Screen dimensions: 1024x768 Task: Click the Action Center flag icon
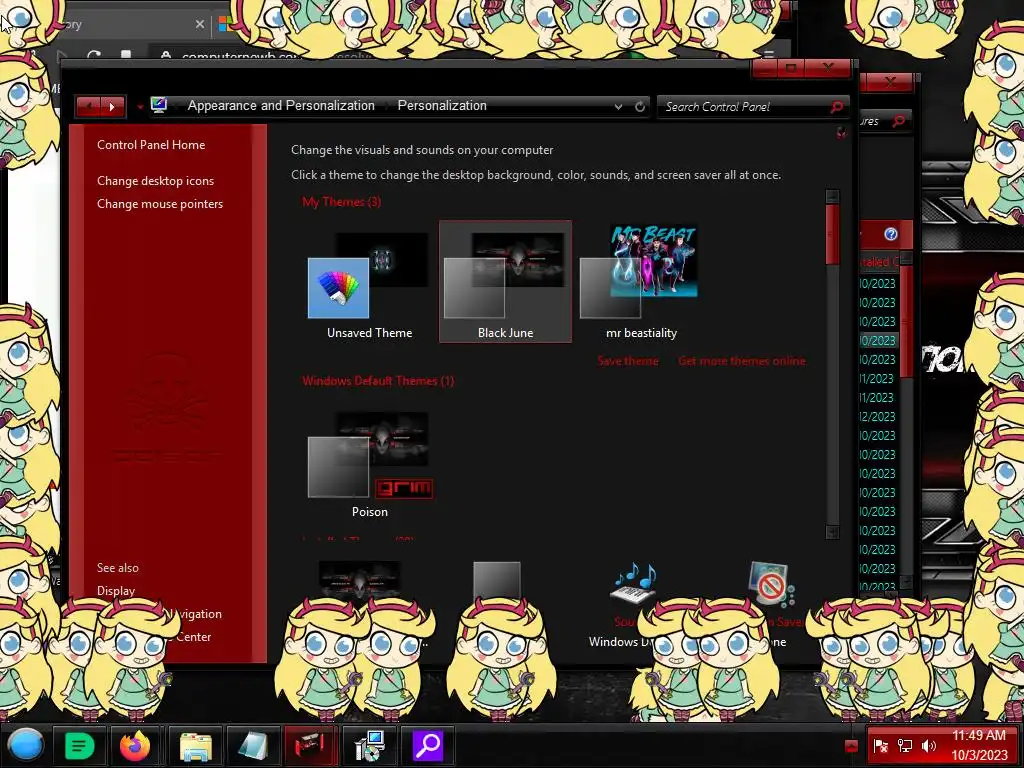pos(880,746)
